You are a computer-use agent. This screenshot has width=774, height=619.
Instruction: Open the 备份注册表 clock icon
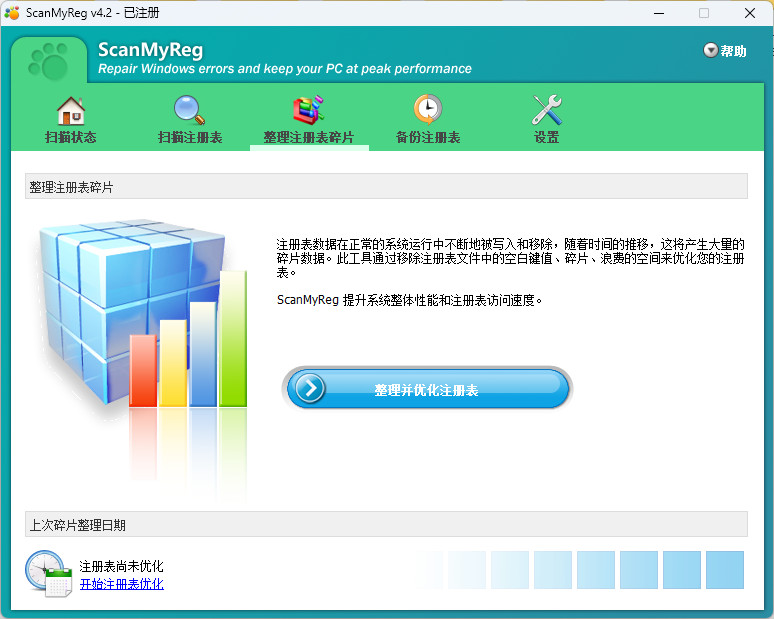click(427, 110)
